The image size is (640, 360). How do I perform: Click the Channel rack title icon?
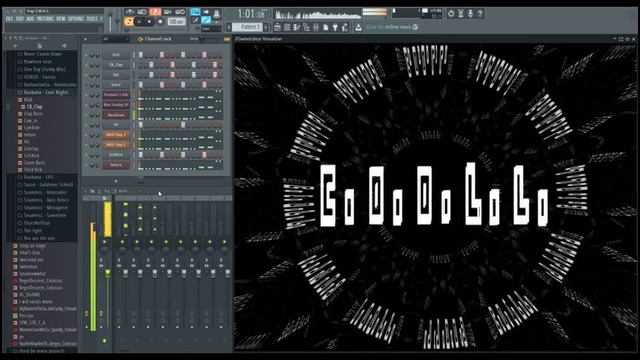tap(140, 39)
